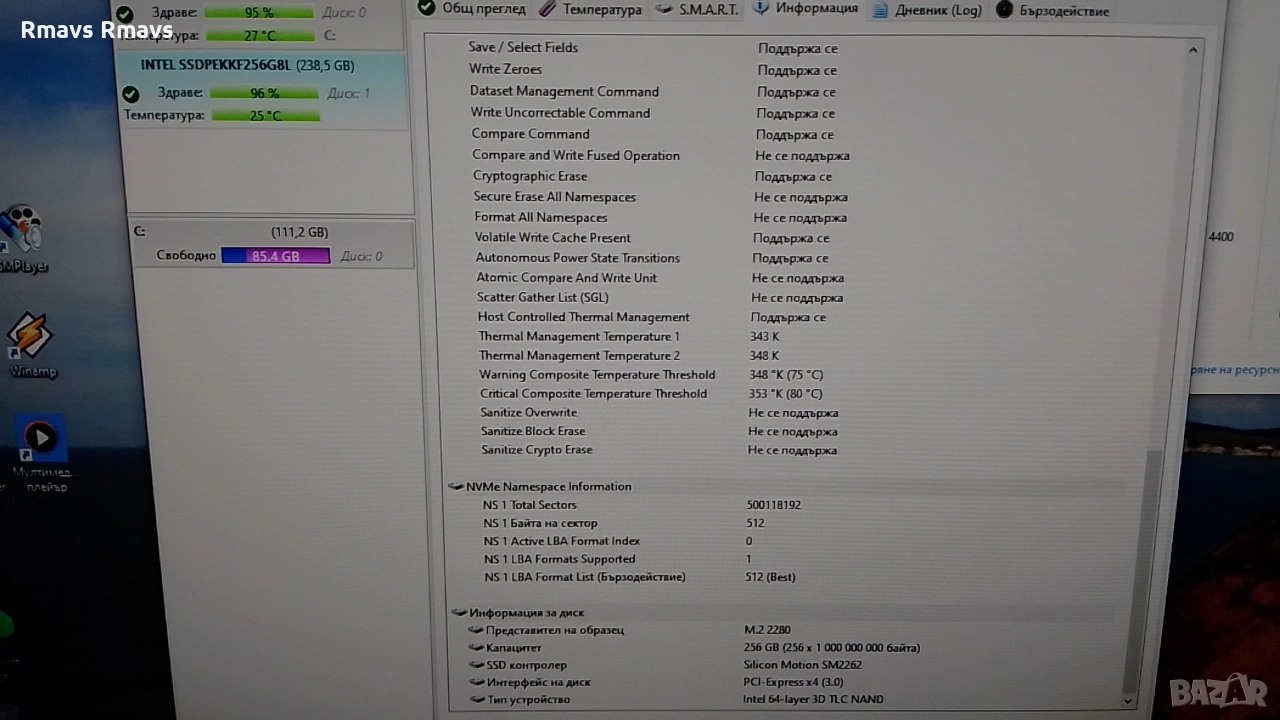Collapse the NVMe Namespace Information section
Screen dimensions: 1280x720
[x=457, y=487]
